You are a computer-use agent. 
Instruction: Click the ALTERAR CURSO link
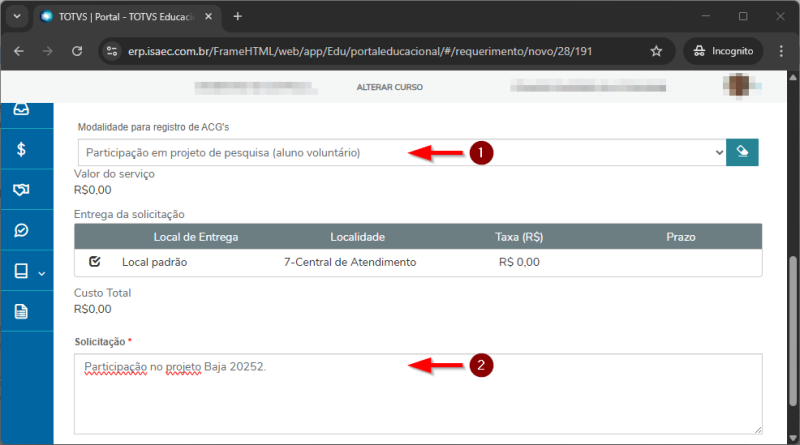(389, 88)
